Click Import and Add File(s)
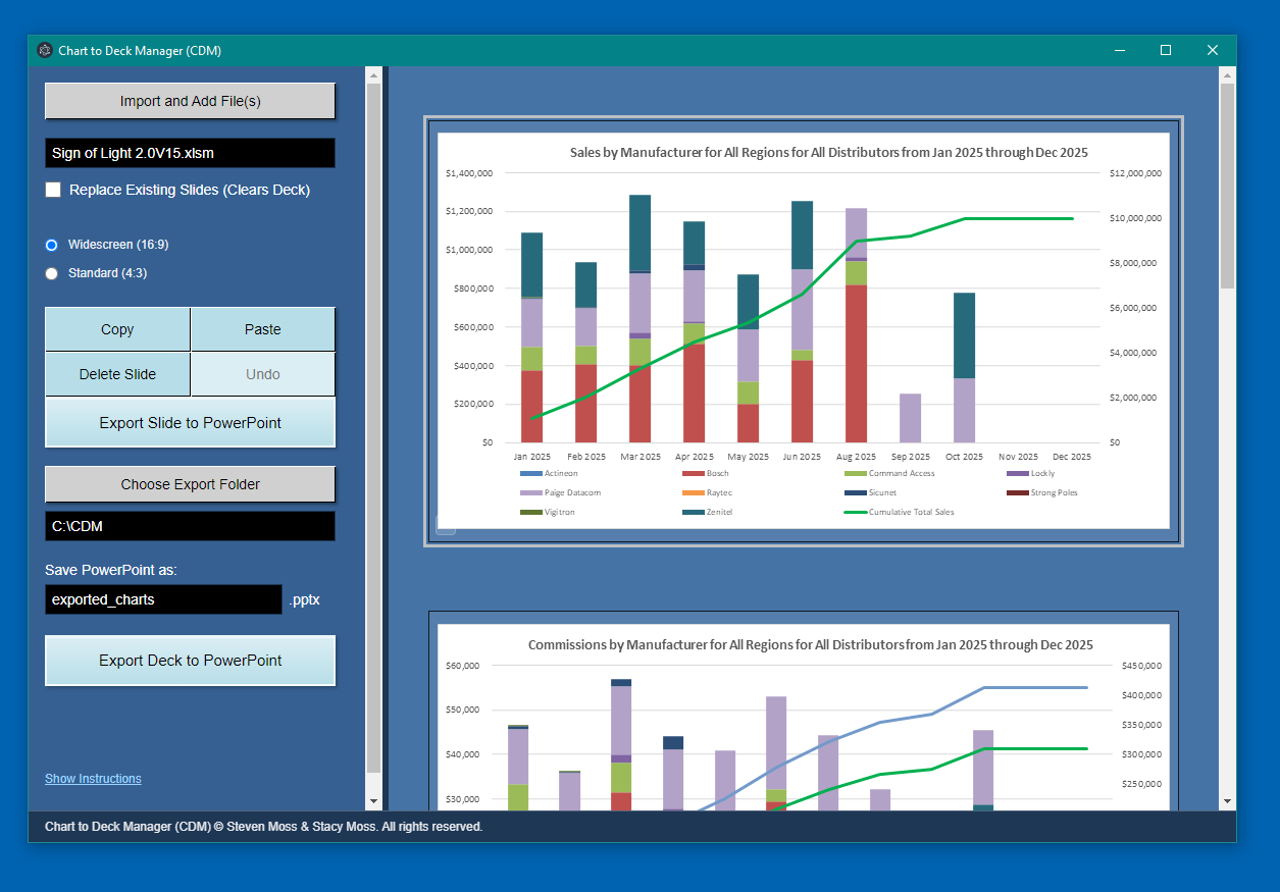Screen dimensions: 1280x892 tap(189, 100)
